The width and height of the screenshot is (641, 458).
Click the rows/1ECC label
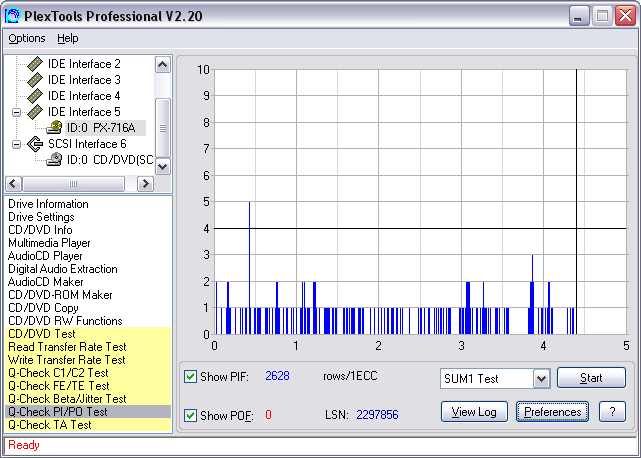click(350, 376)
